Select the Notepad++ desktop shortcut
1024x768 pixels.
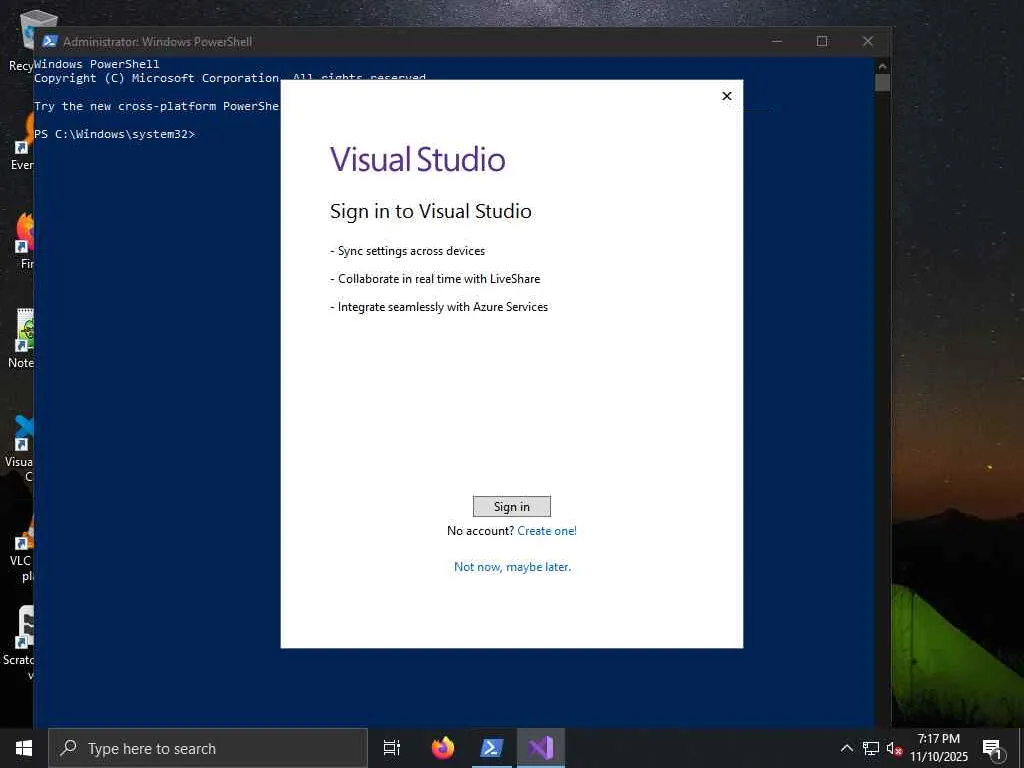[x=21, y=338]
